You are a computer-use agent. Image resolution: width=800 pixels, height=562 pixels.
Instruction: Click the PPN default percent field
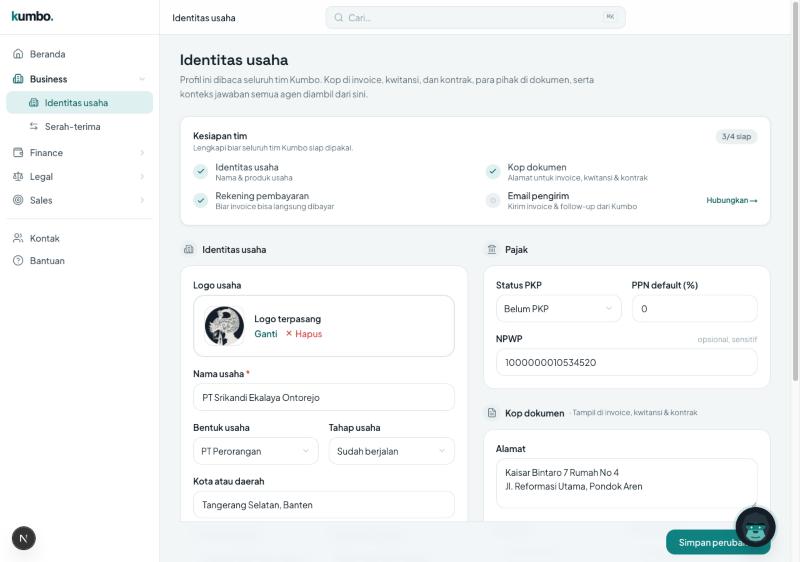[694, 309]
